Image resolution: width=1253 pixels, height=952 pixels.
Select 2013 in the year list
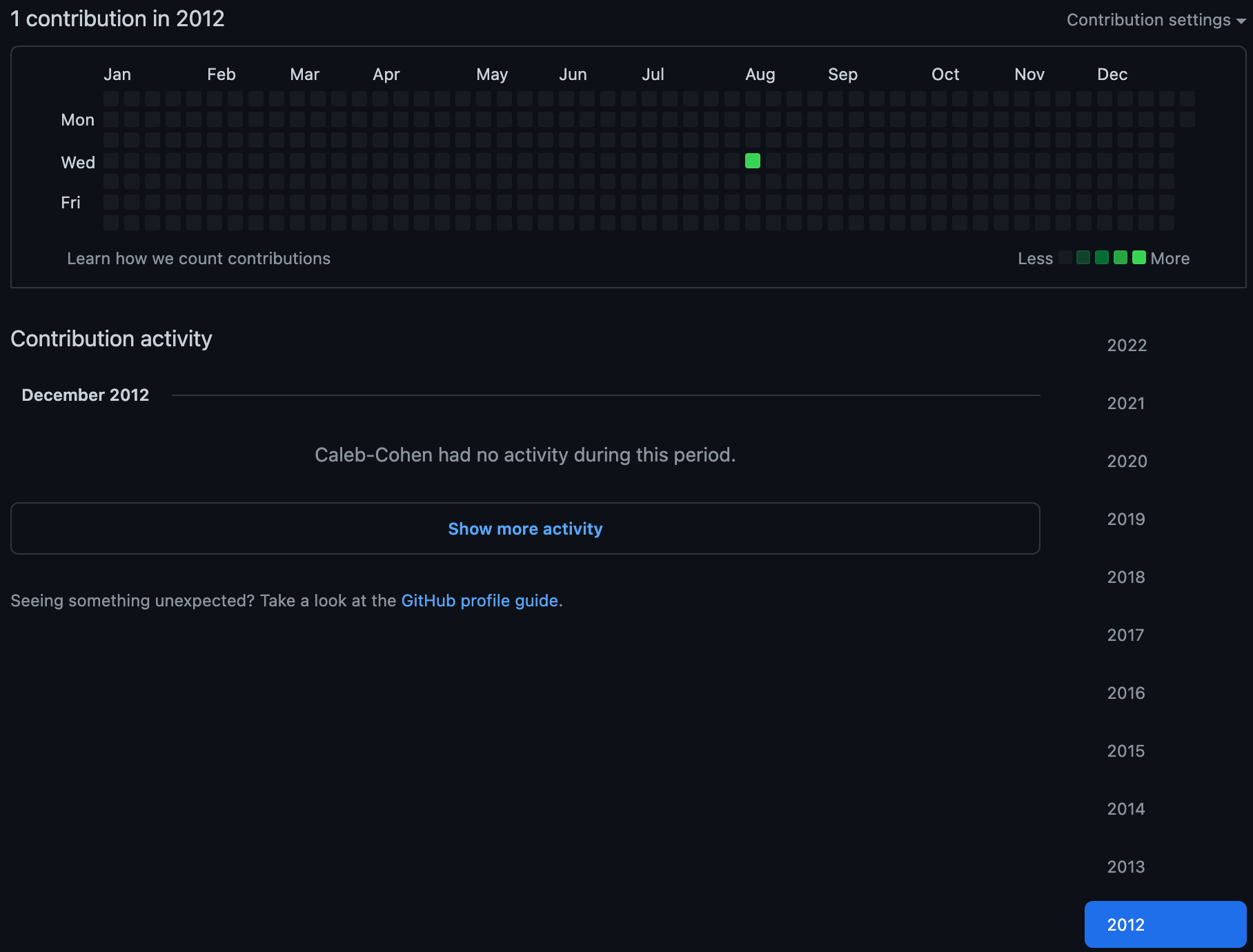tap(1126, 867)
